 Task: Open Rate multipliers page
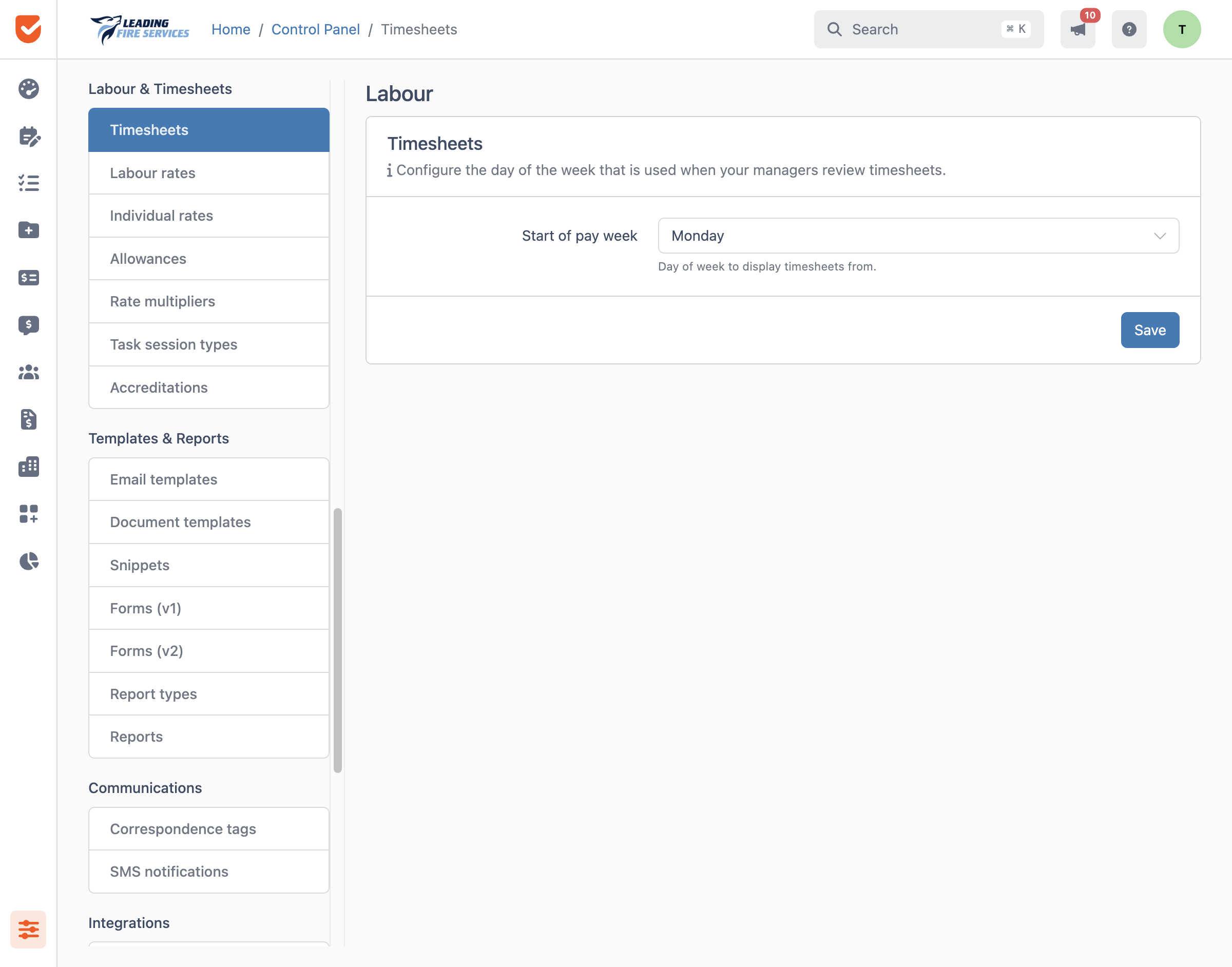[x=209, y=301]
